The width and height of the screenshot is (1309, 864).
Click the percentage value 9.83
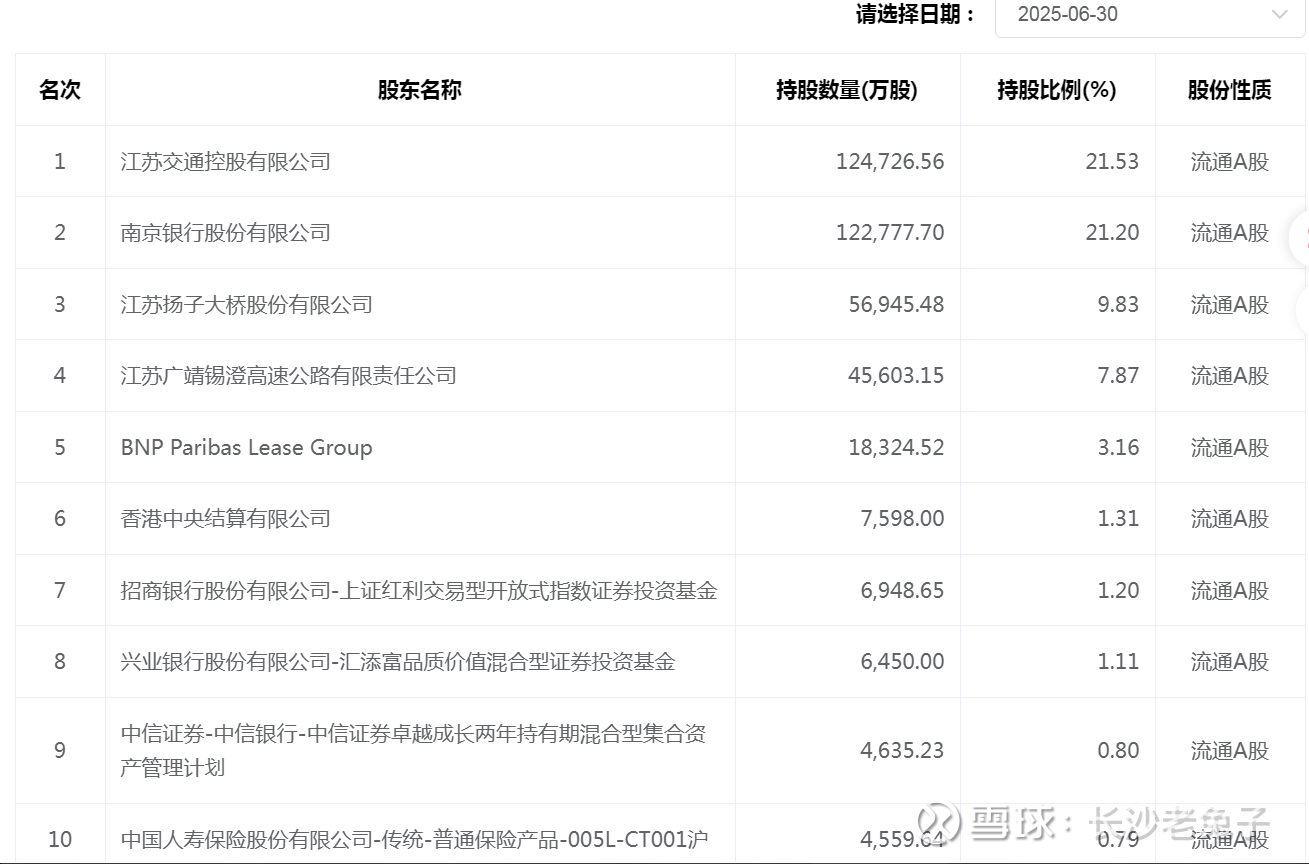pos(1118,304)
